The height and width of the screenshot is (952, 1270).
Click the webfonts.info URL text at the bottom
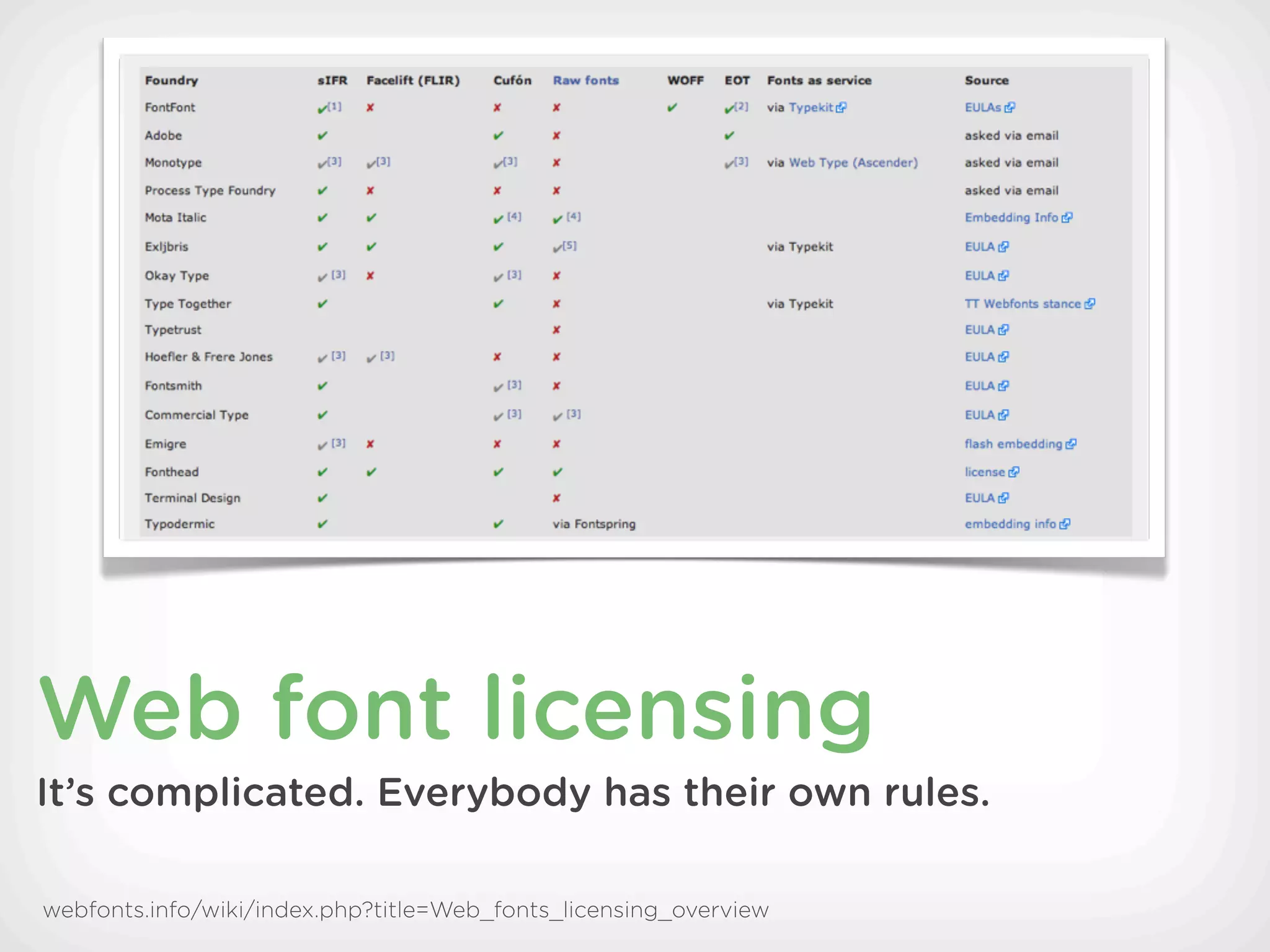[x=406, y=910]
